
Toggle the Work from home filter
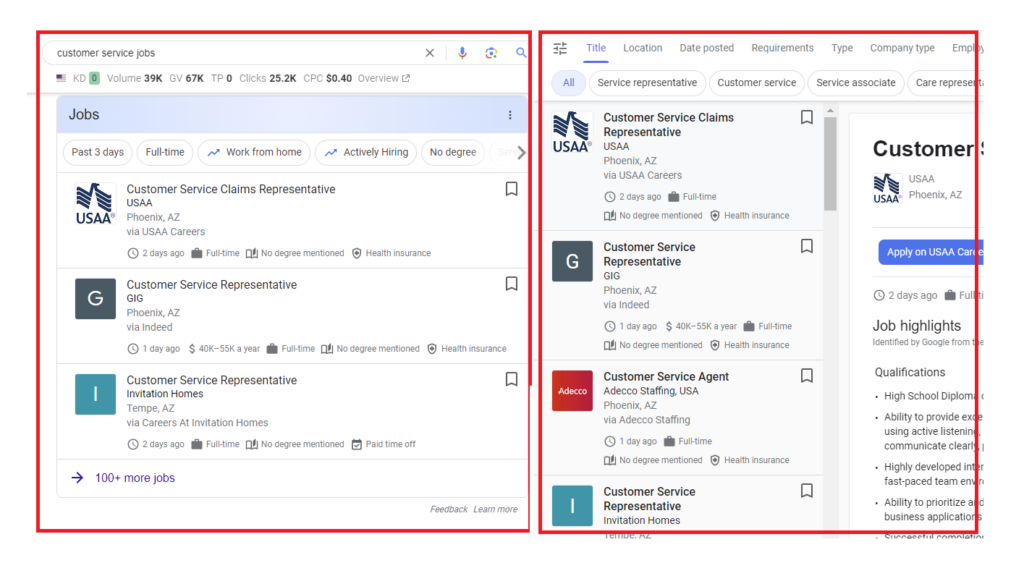[x=254, y=152]
